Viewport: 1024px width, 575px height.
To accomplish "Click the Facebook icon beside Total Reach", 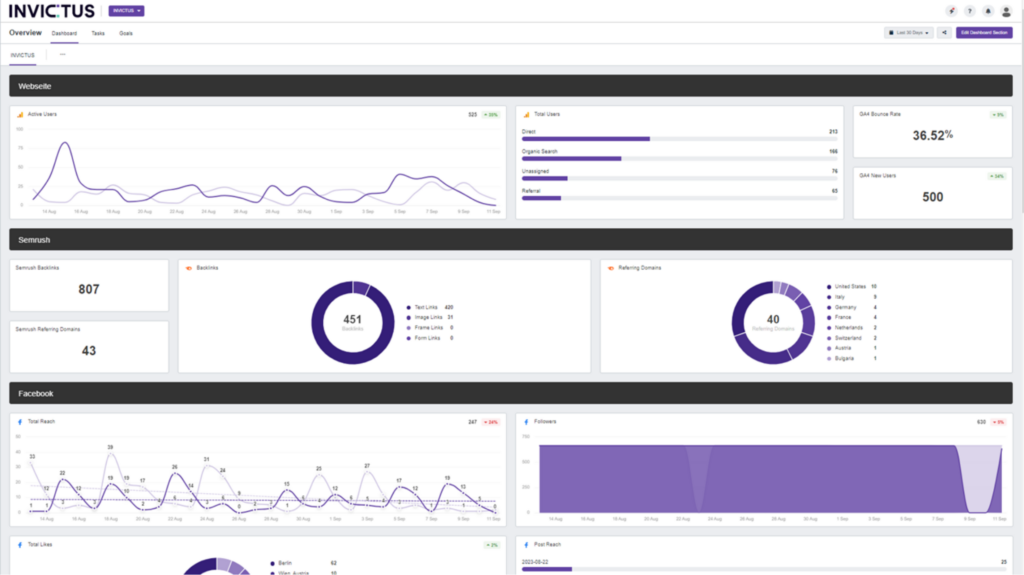I will click(x=20, y=422).
